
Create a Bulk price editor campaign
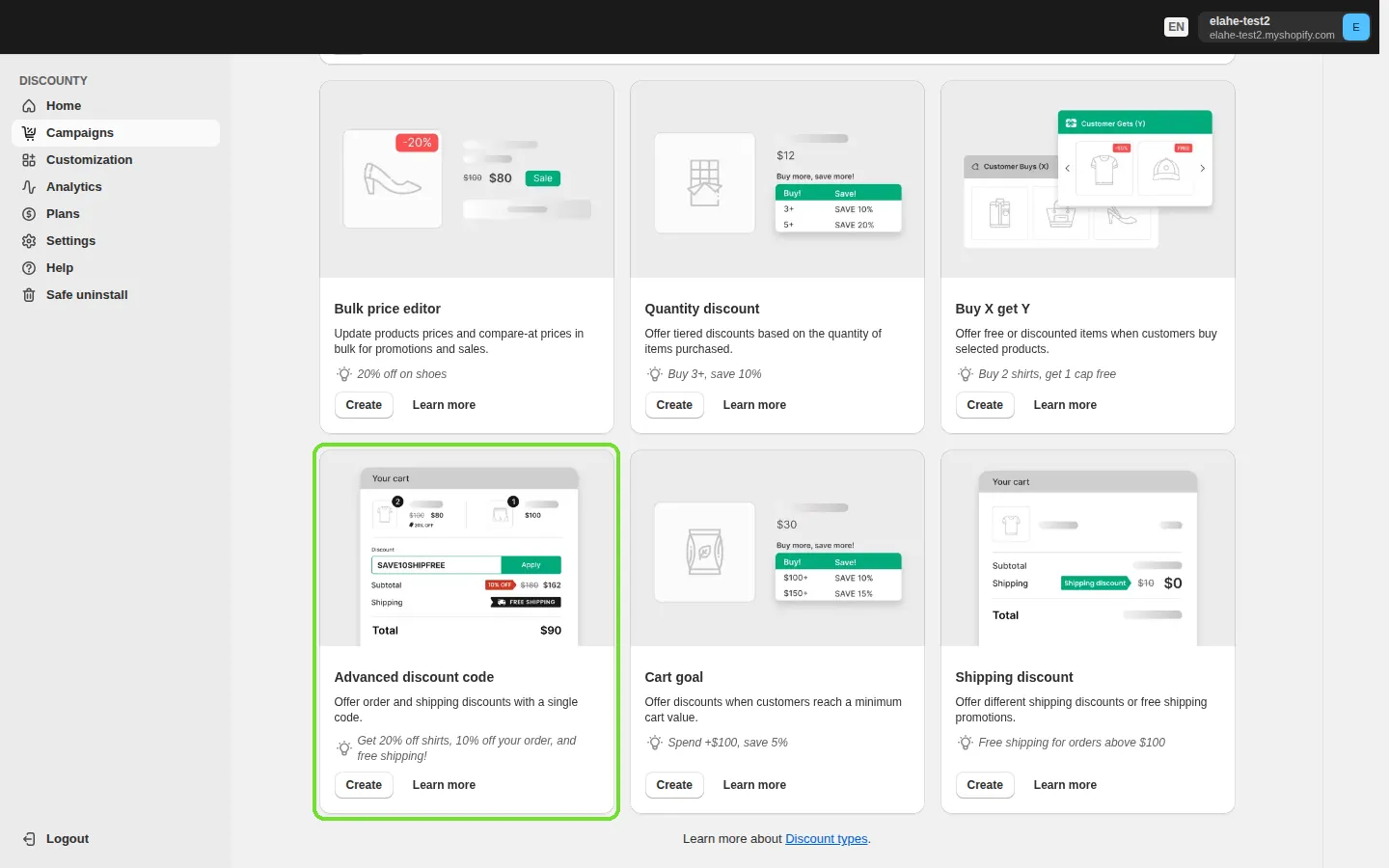point(364,405)
